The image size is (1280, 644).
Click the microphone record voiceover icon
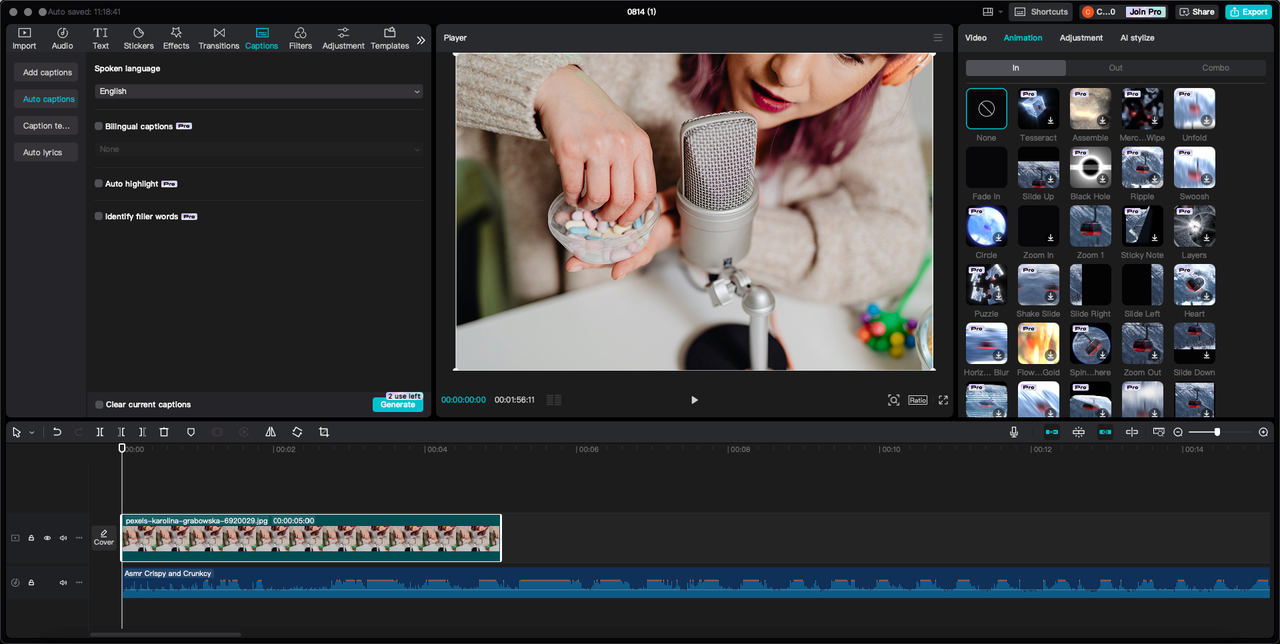click(x=1014, y=432)
